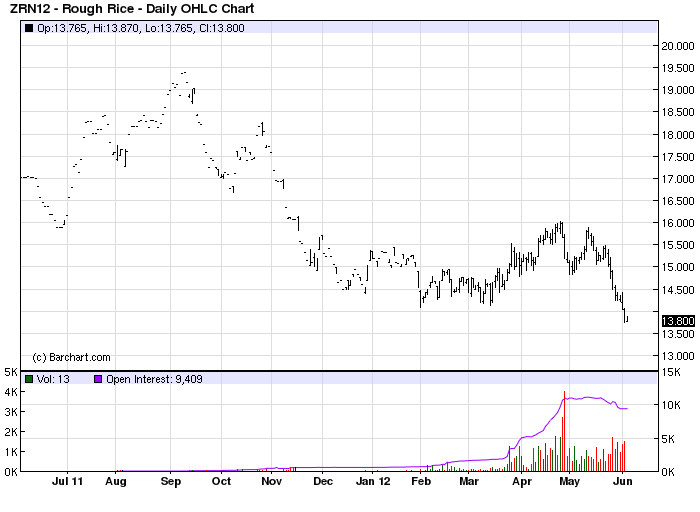Viewport: 700px width, 512px height.
Task: Click the 2K volume axis label
Action: [11, 432]
